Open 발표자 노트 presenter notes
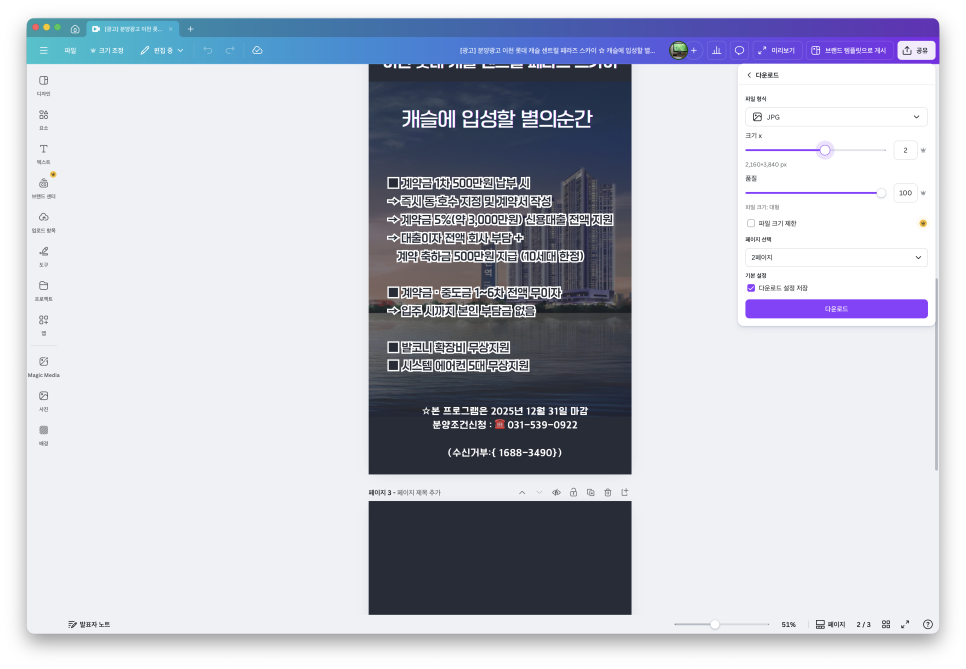Image resolution: width=966 pixels, height=669 pixels. (89, 624)
